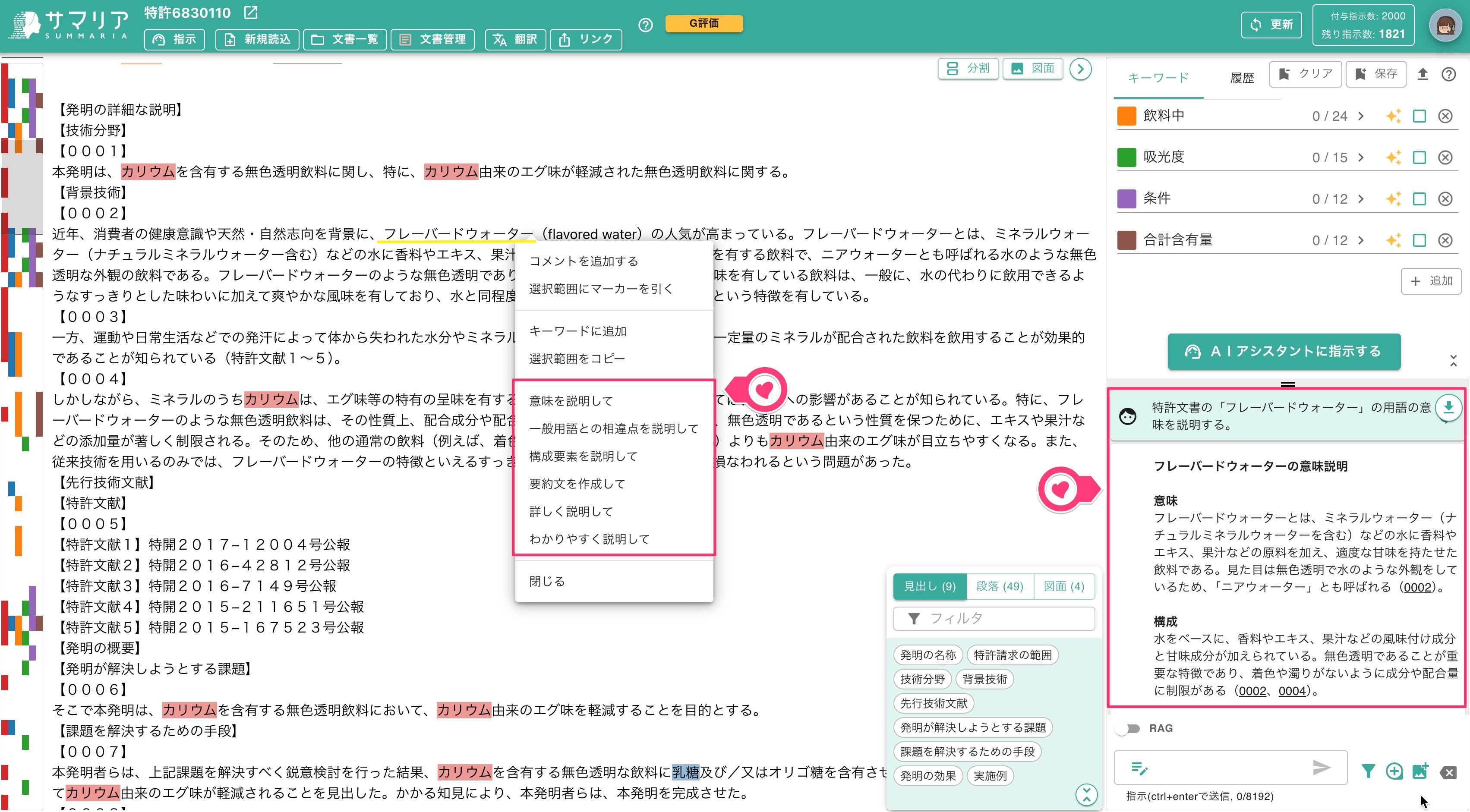Viewport: 1470px width, 812px height.
Task: Click the 更新 refresh button
Action: click(x=1271, y=25)
